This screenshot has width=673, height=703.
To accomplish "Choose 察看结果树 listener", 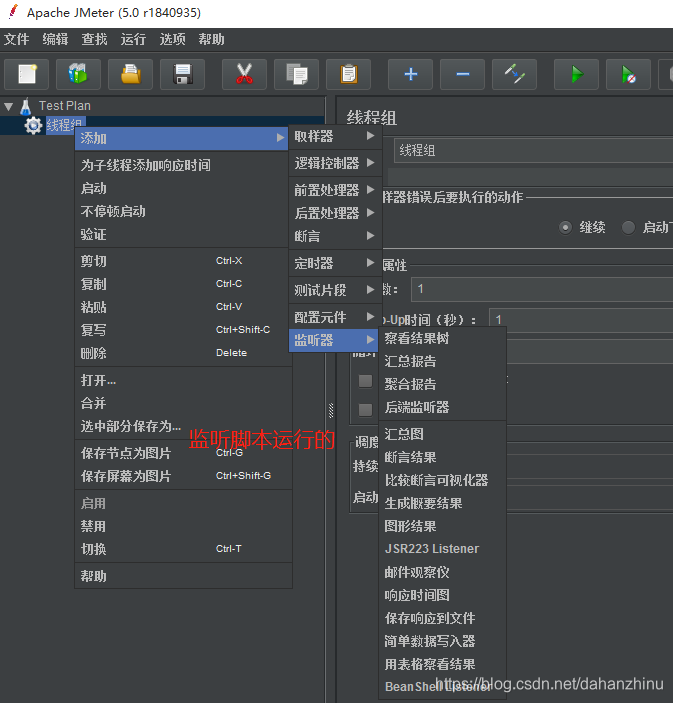I will tap(443, 338).
